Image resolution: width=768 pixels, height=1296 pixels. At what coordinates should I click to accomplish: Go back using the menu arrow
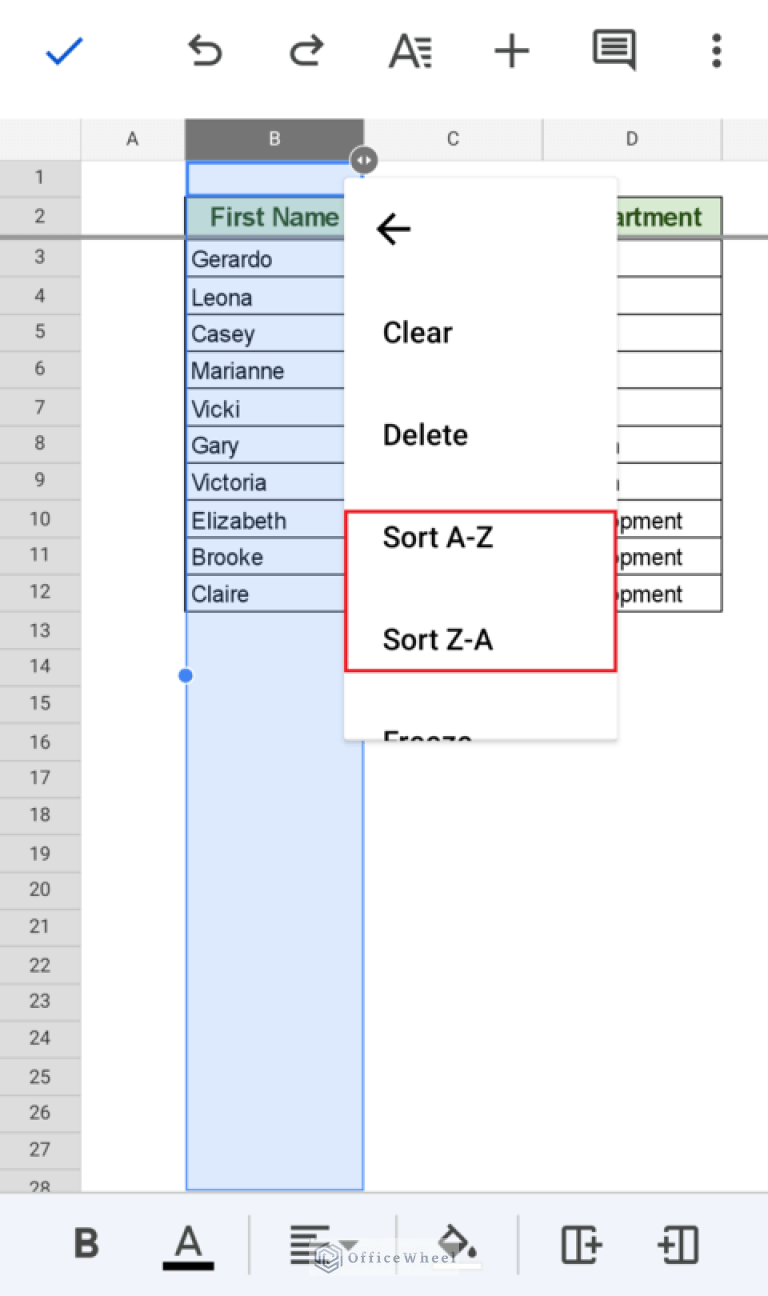coord(393,230)
